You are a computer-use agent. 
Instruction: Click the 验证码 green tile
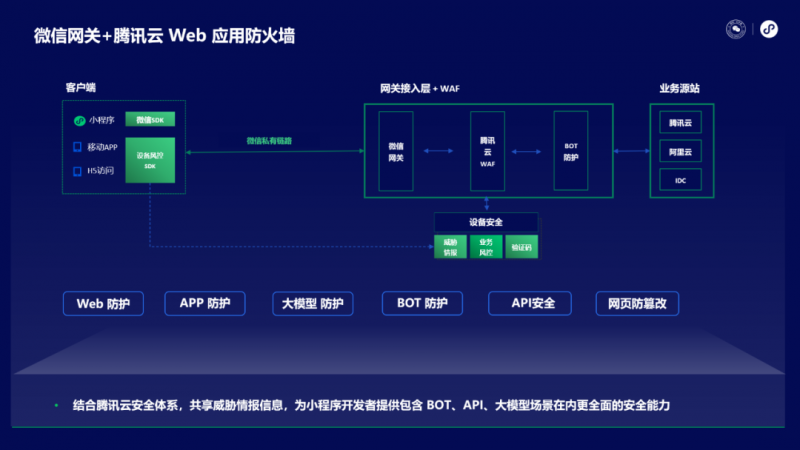click(521, 246)
